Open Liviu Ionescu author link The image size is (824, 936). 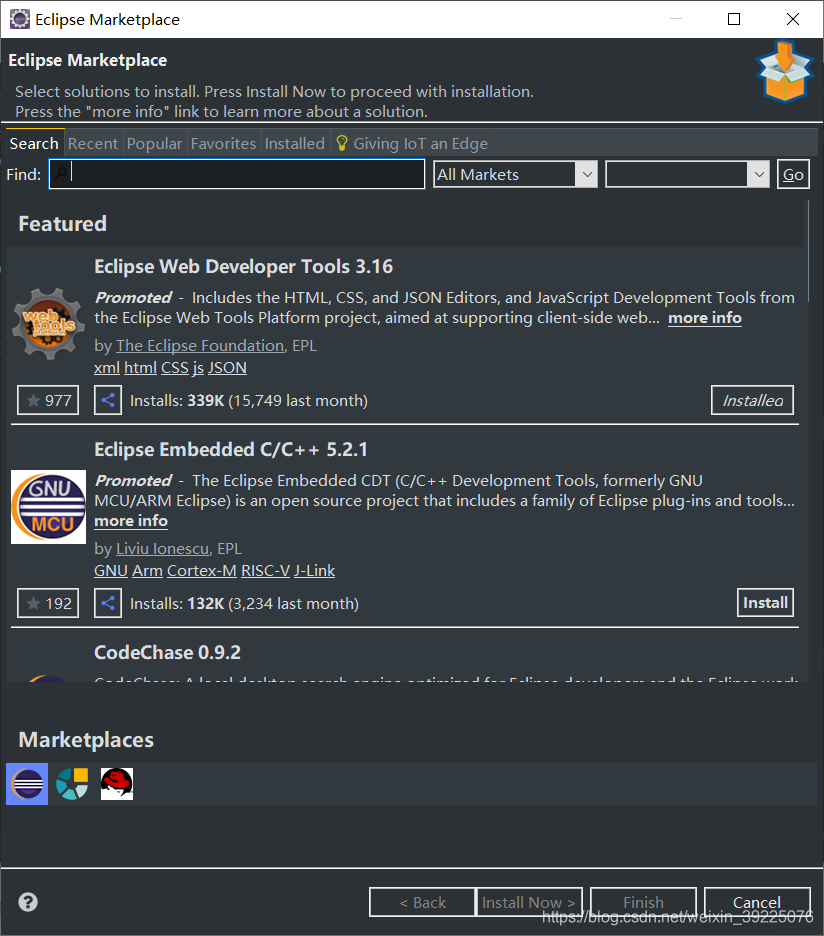pos(162,549)
